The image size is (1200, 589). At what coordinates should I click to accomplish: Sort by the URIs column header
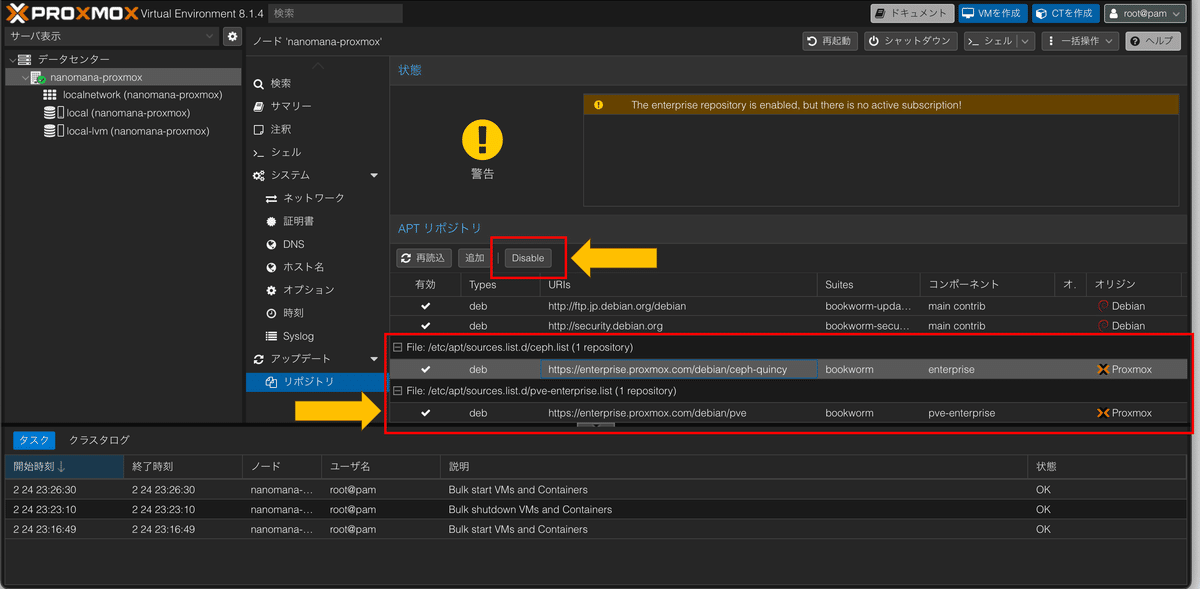(678, 285)
